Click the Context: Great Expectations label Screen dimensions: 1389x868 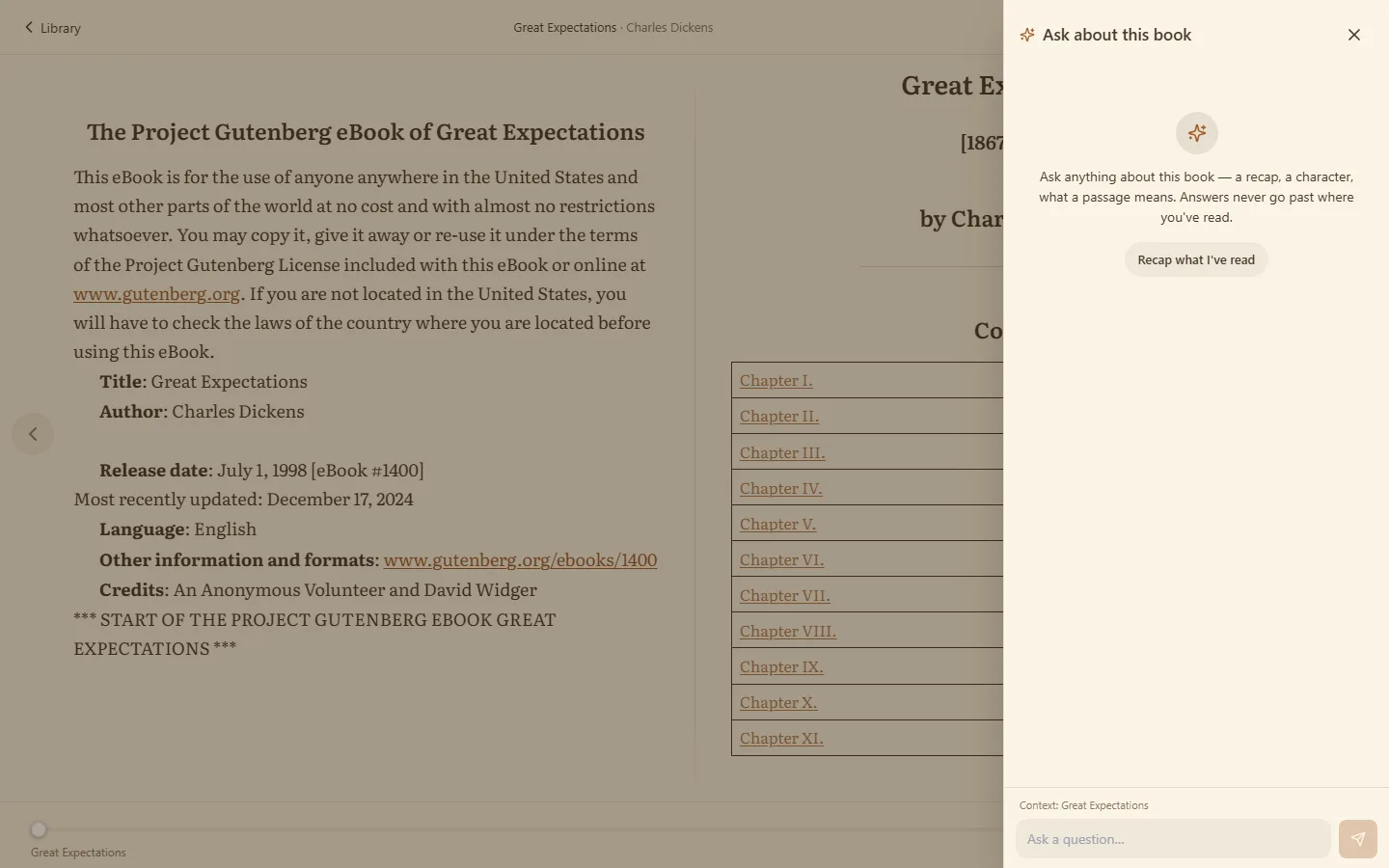point(1083,805)
